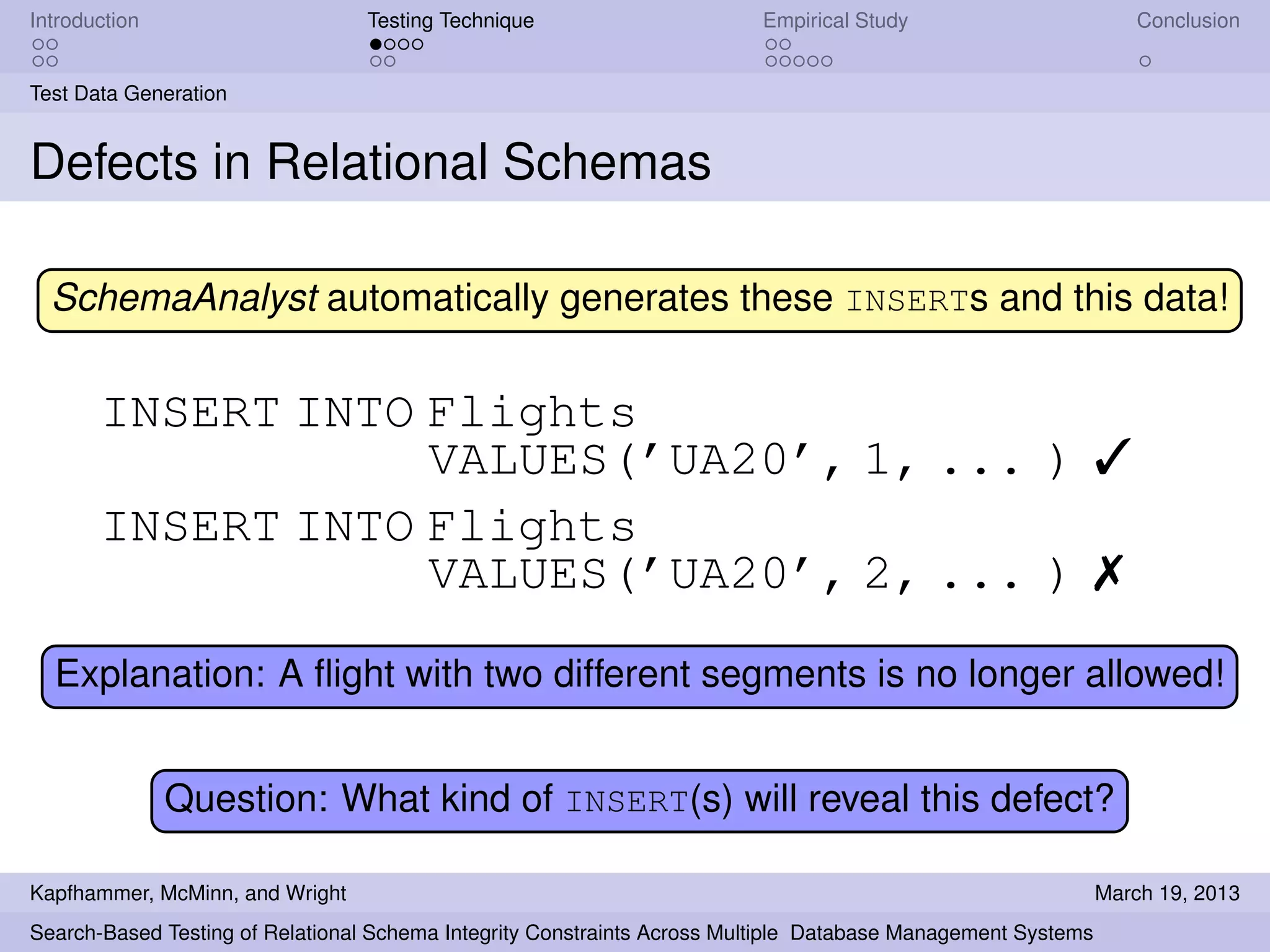1270x952 pixels.
Task: Click the yellow SchemaAnalyst callout box
Action: coord(639,301)
